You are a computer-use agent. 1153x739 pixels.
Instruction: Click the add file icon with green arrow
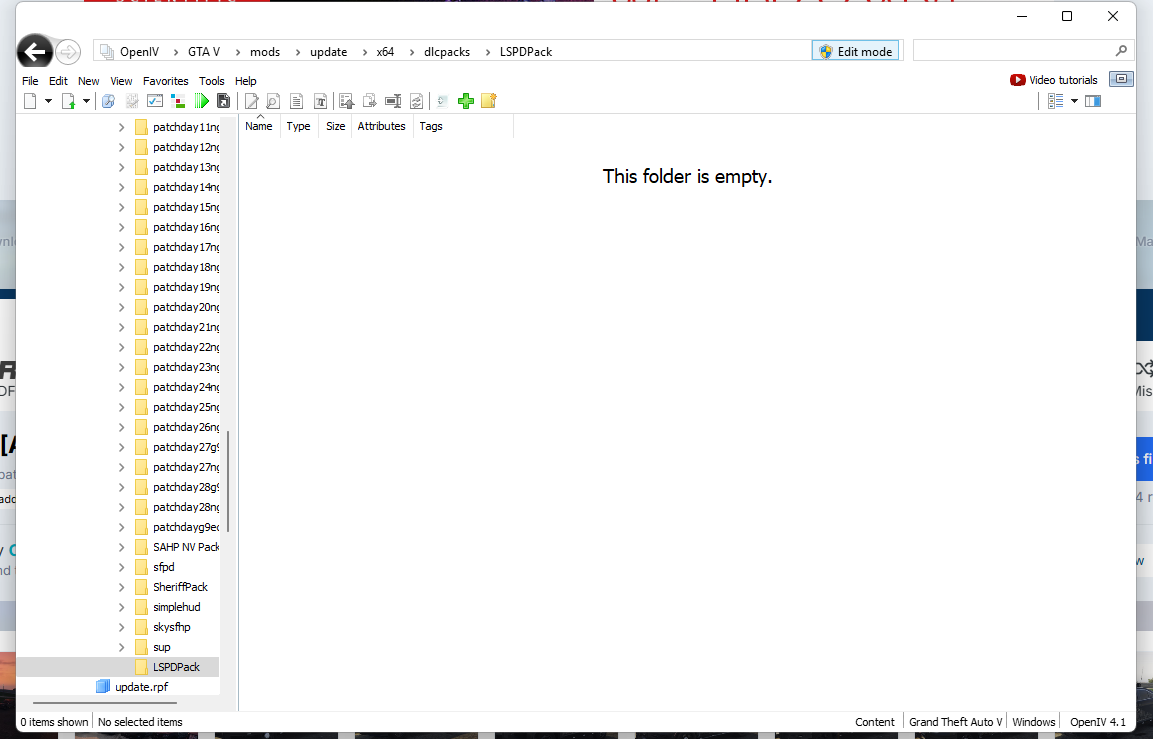tap(68, 101)
